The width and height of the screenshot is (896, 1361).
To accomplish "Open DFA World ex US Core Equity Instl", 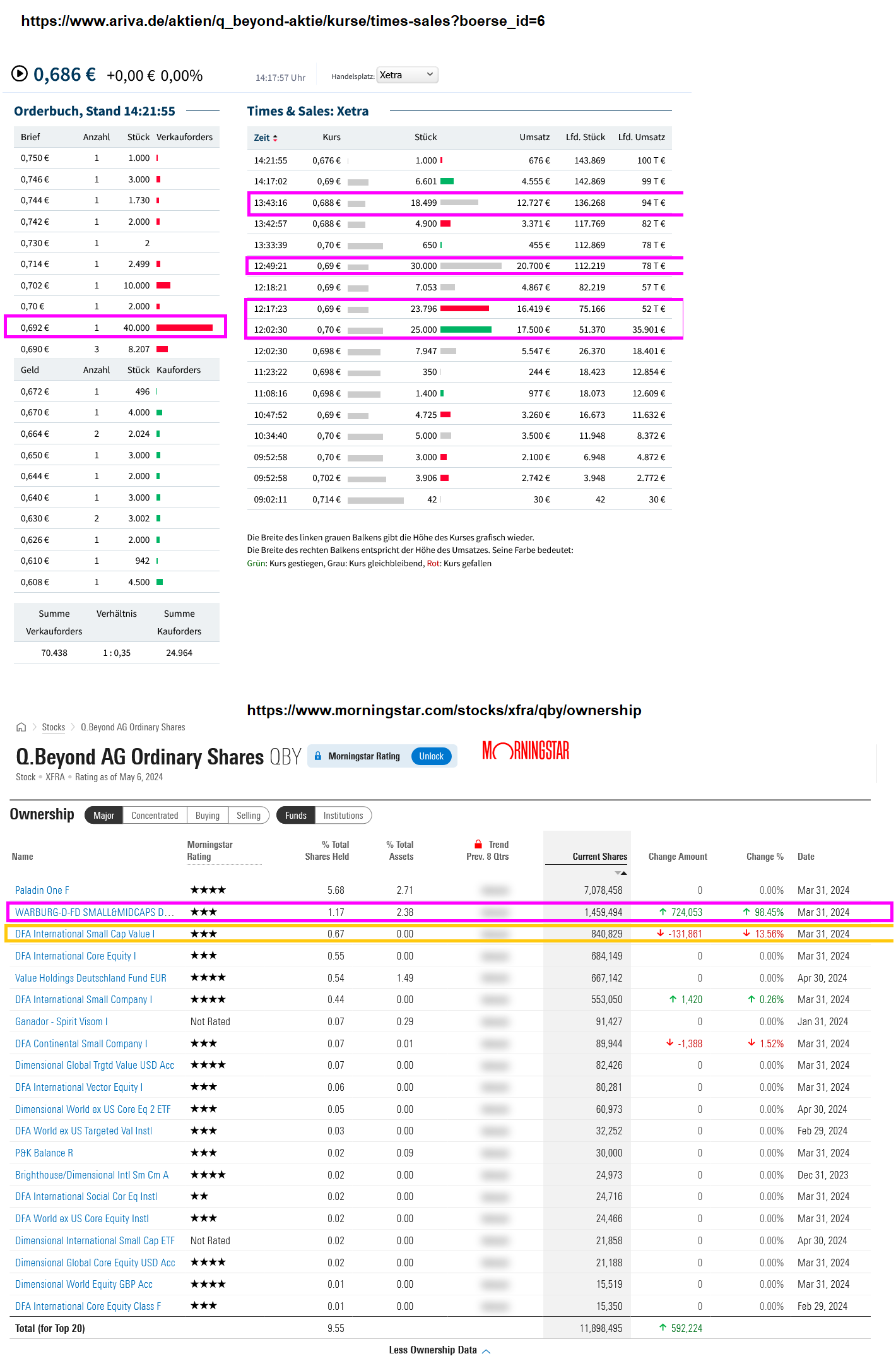I will [82, 1219].
